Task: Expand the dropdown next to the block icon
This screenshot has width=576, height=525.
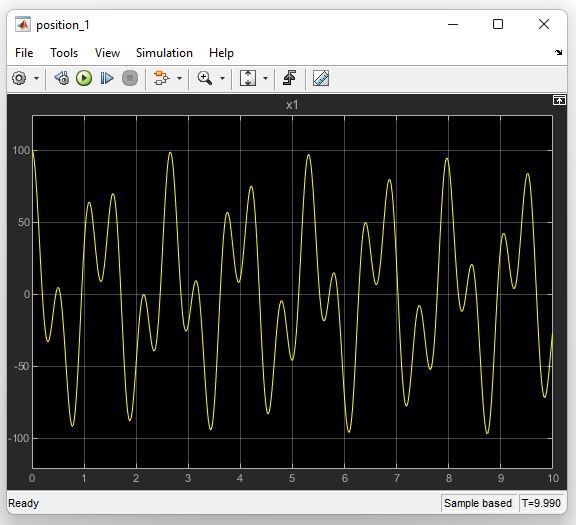Action: coord(179,78)
